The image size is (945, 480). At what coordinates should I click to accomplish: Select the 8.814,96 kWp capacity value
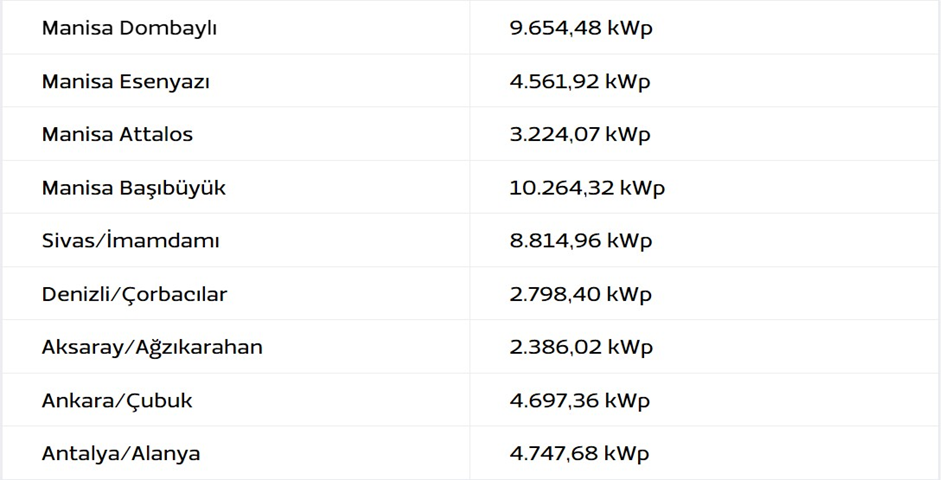point(580,241)
